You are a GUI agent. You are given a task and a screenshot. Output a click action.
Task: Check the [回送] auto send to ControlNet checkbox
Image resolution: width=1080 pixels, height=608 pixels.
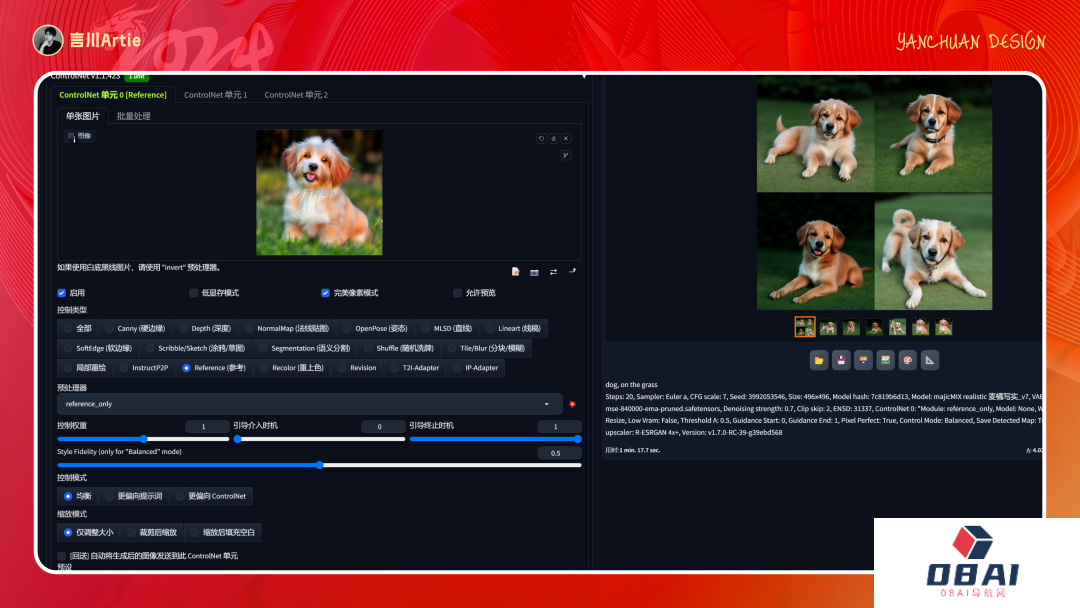[x=62, y=556]
